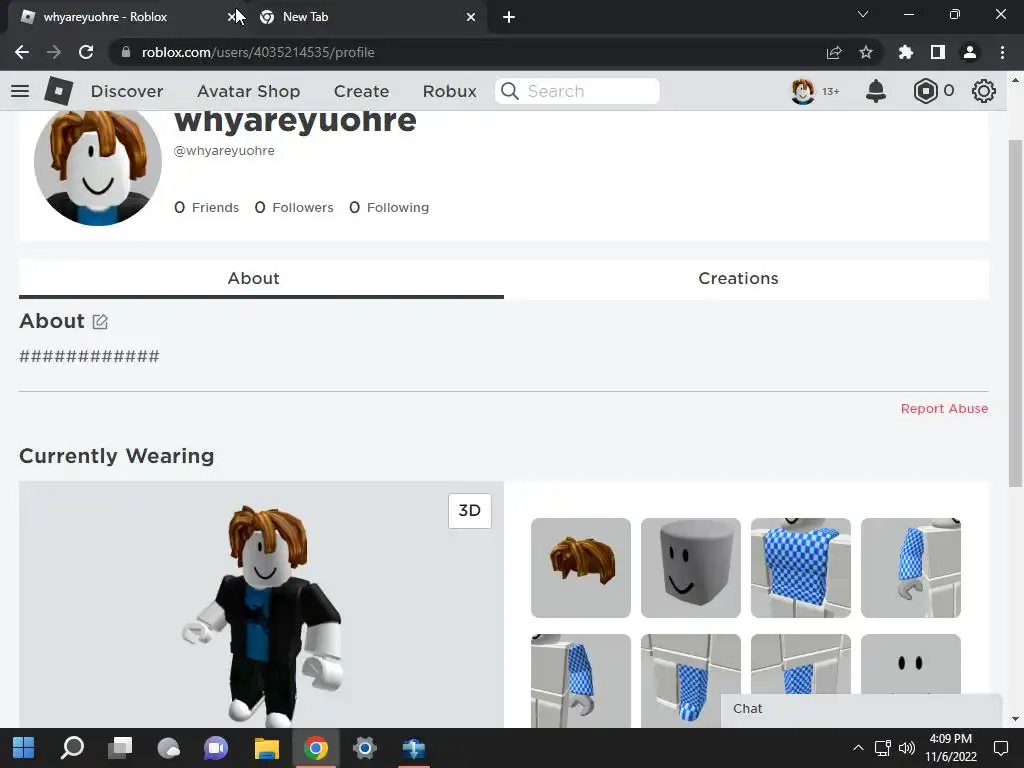The height and width of the screenshot is (768, 1024).
Task: Open Windows taskbar search
Action: pyautogui.click(x=72, y=748)
